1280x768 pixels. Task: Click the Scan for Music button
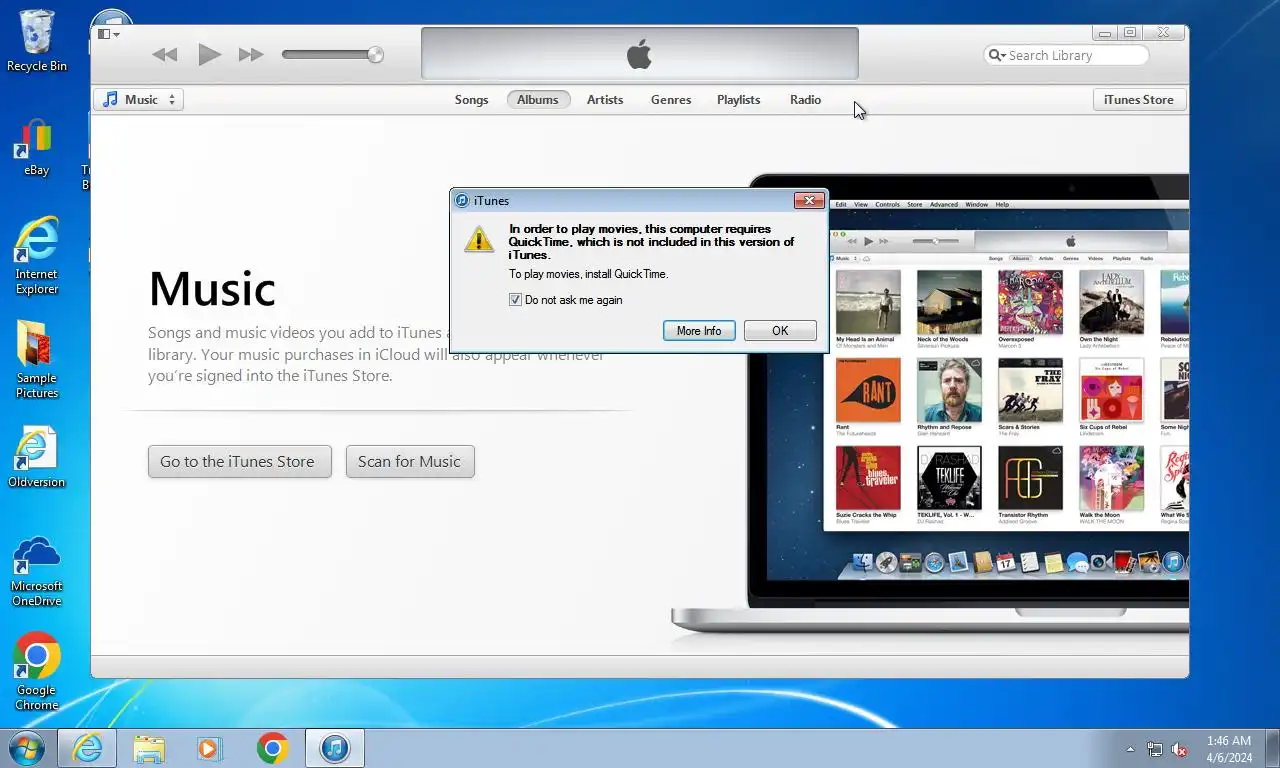(409, 461)
